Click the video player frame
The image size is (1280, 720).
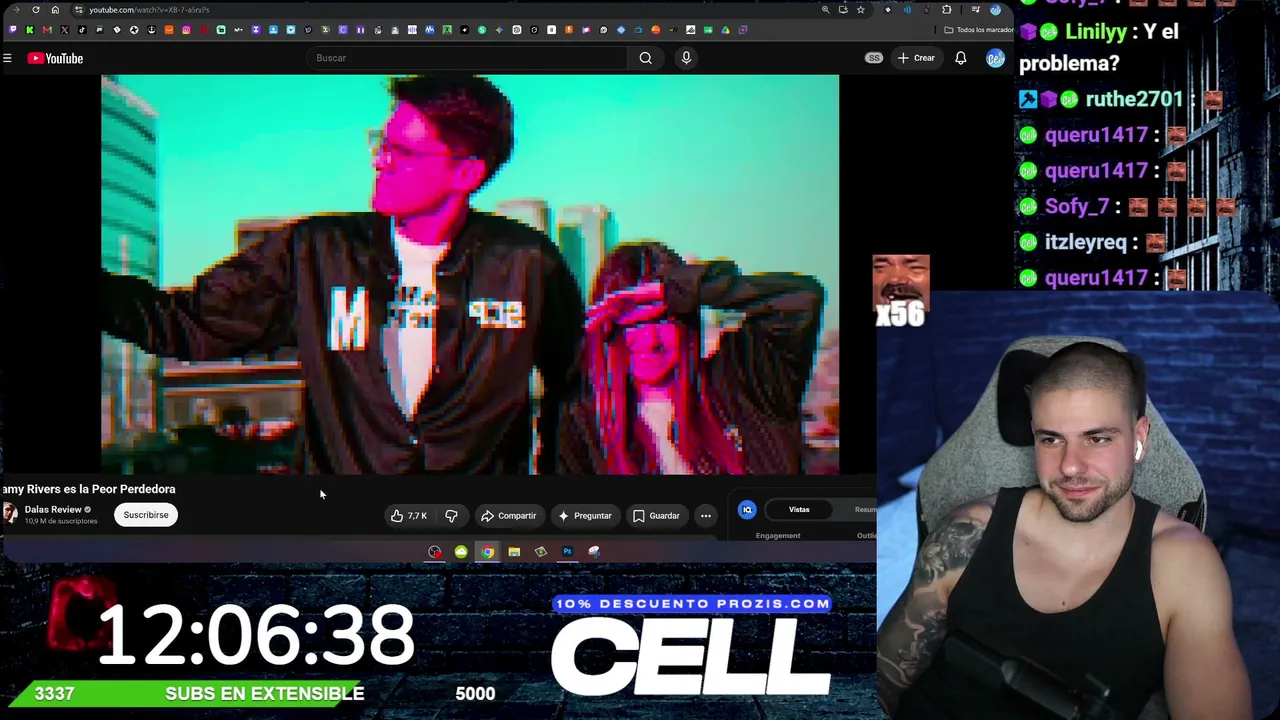pyautogui.click(x=470, y=274)
